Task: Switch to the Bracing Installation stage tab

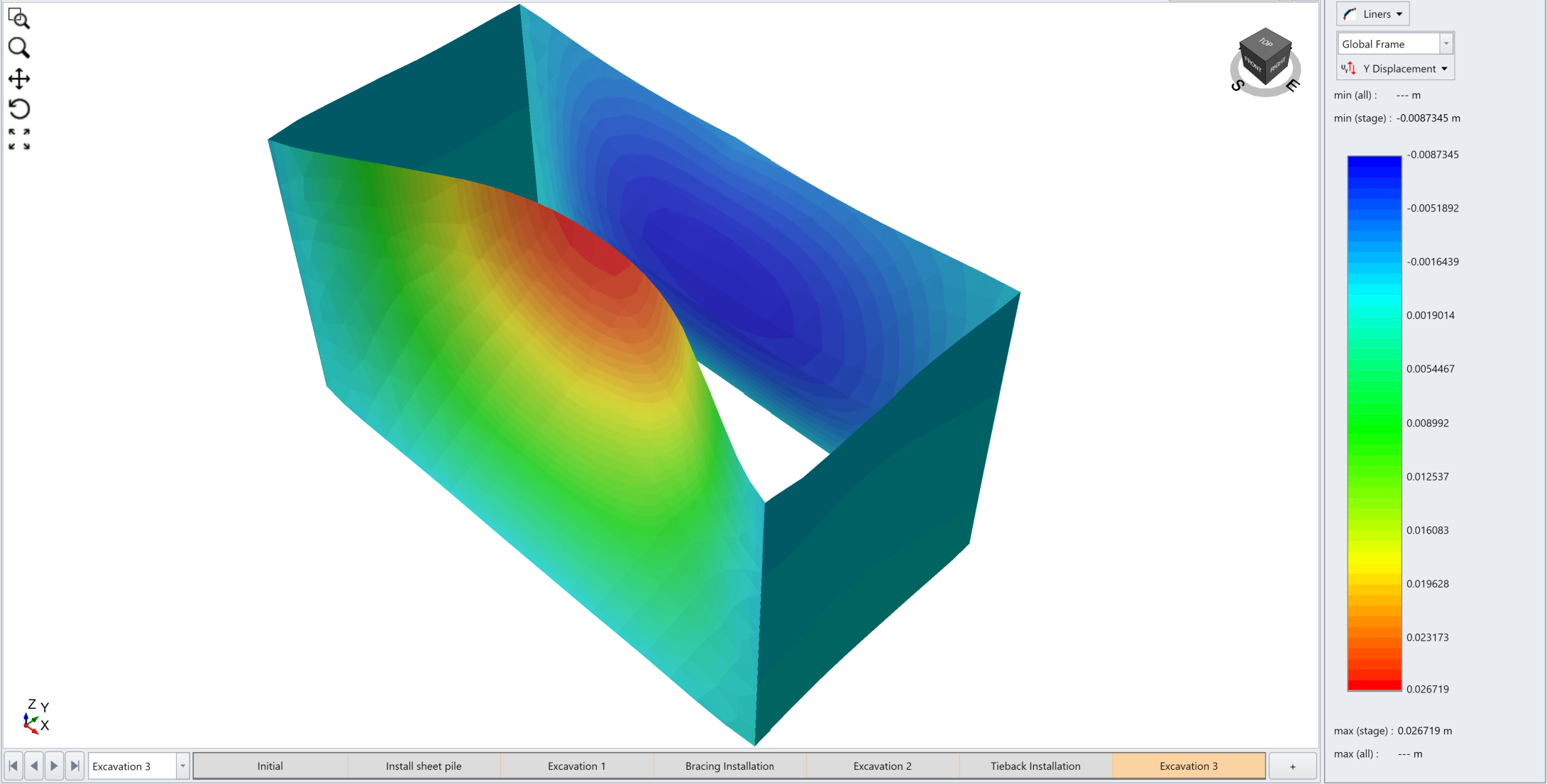Action: pyautogui.click(x=730, y=766)
